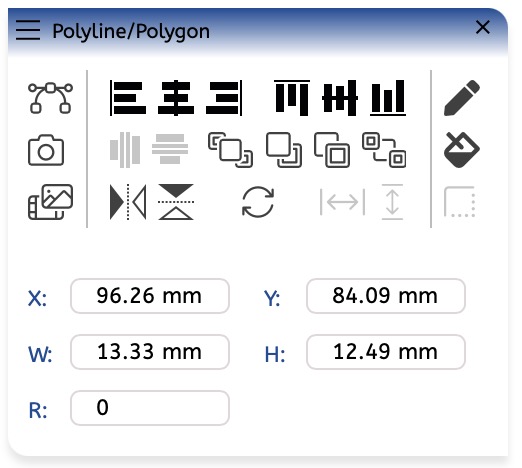
Task: Click the R rotation field showing 0
Action: (x=150, y=408)
